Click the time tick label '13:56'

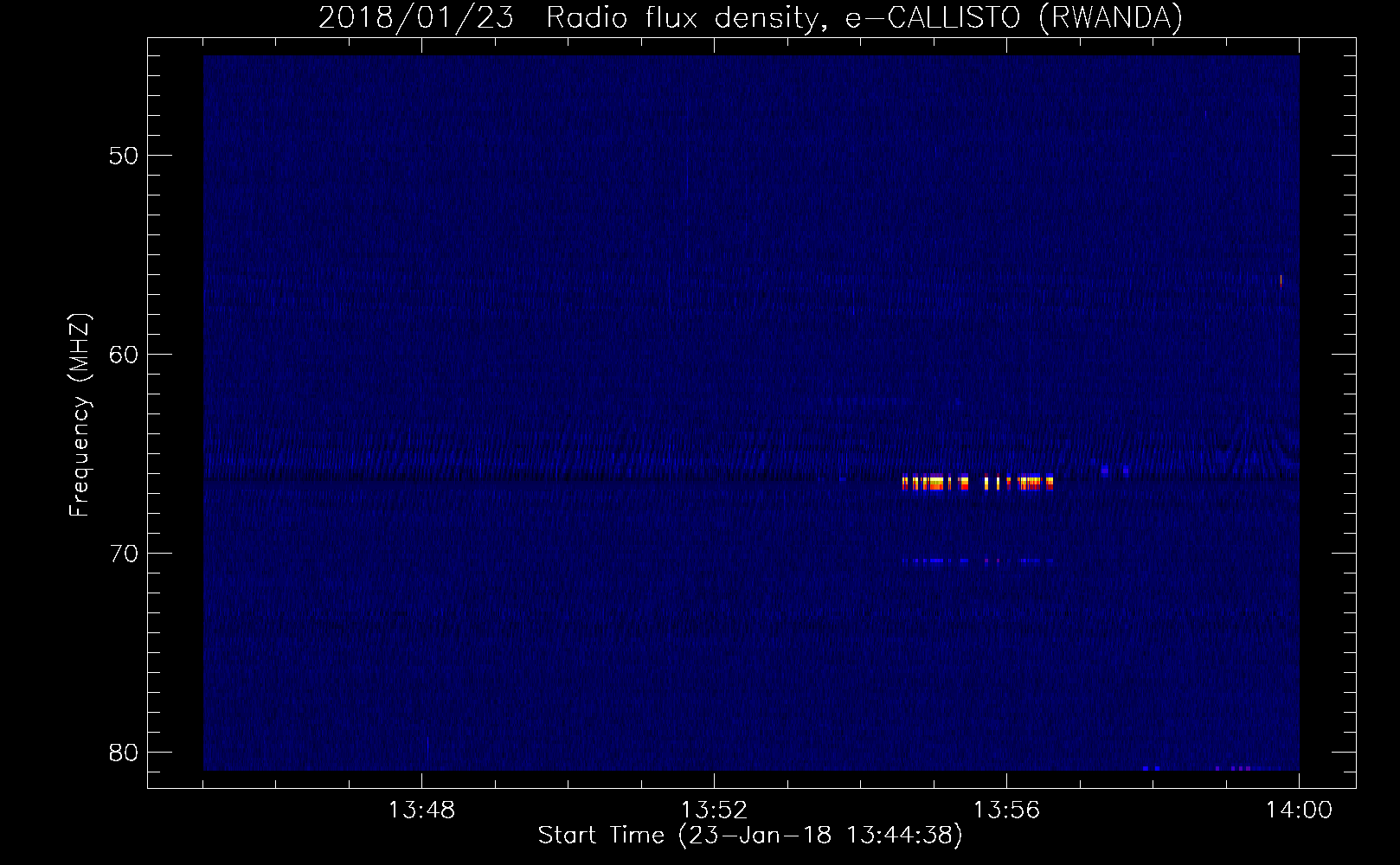point(1006,811)
